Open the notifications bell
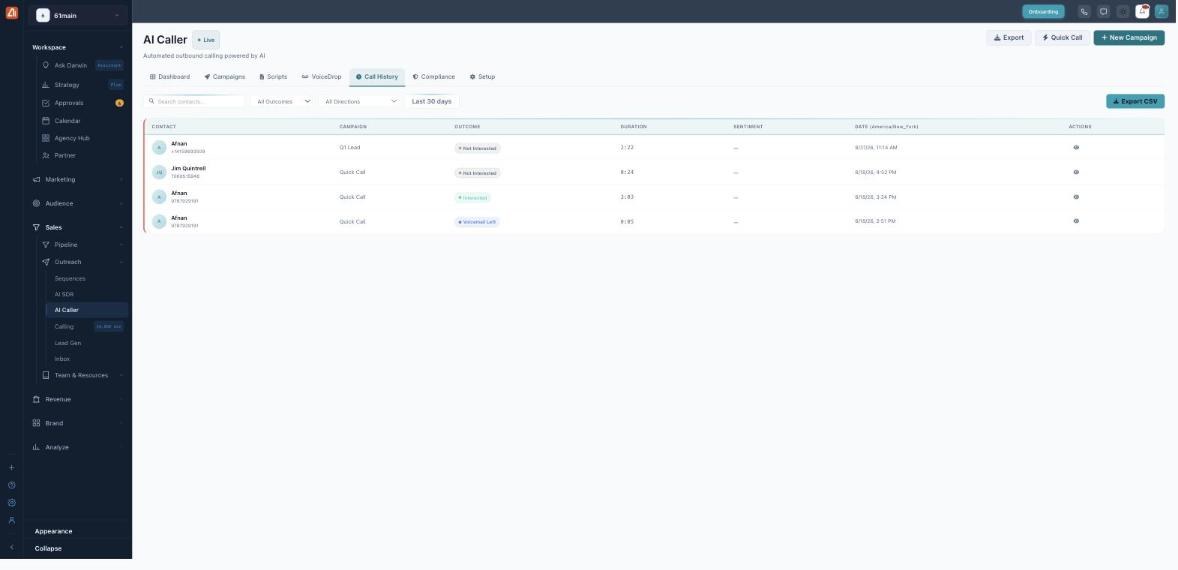 point(1142,11)
